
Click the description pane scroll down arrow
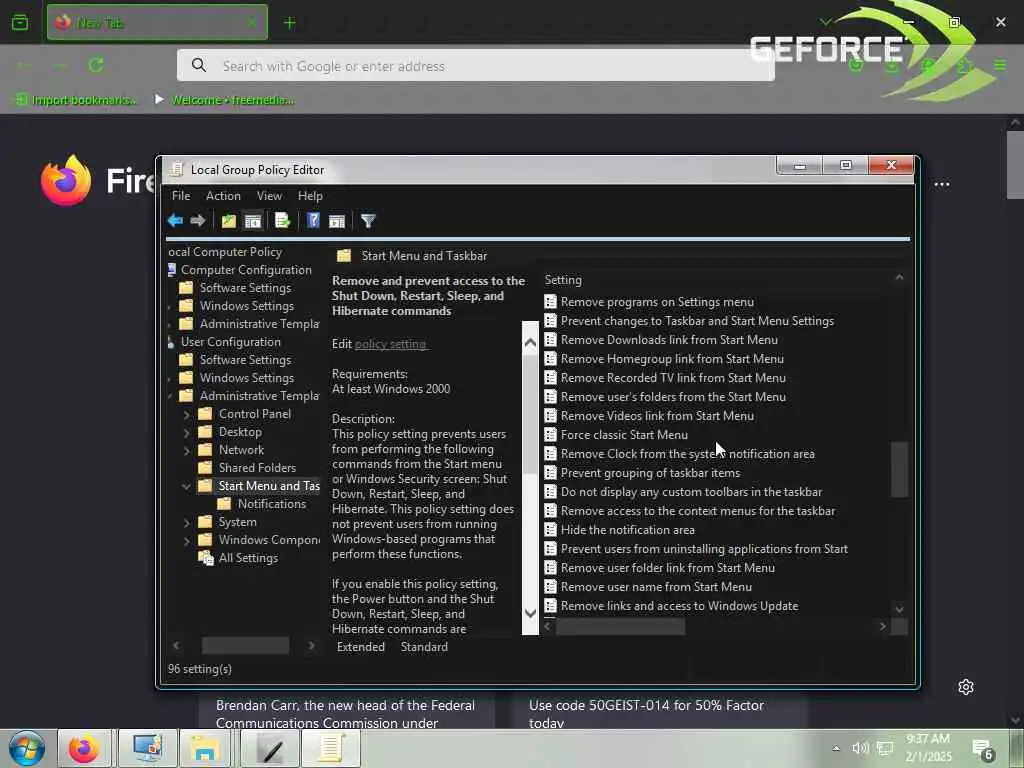530,613
